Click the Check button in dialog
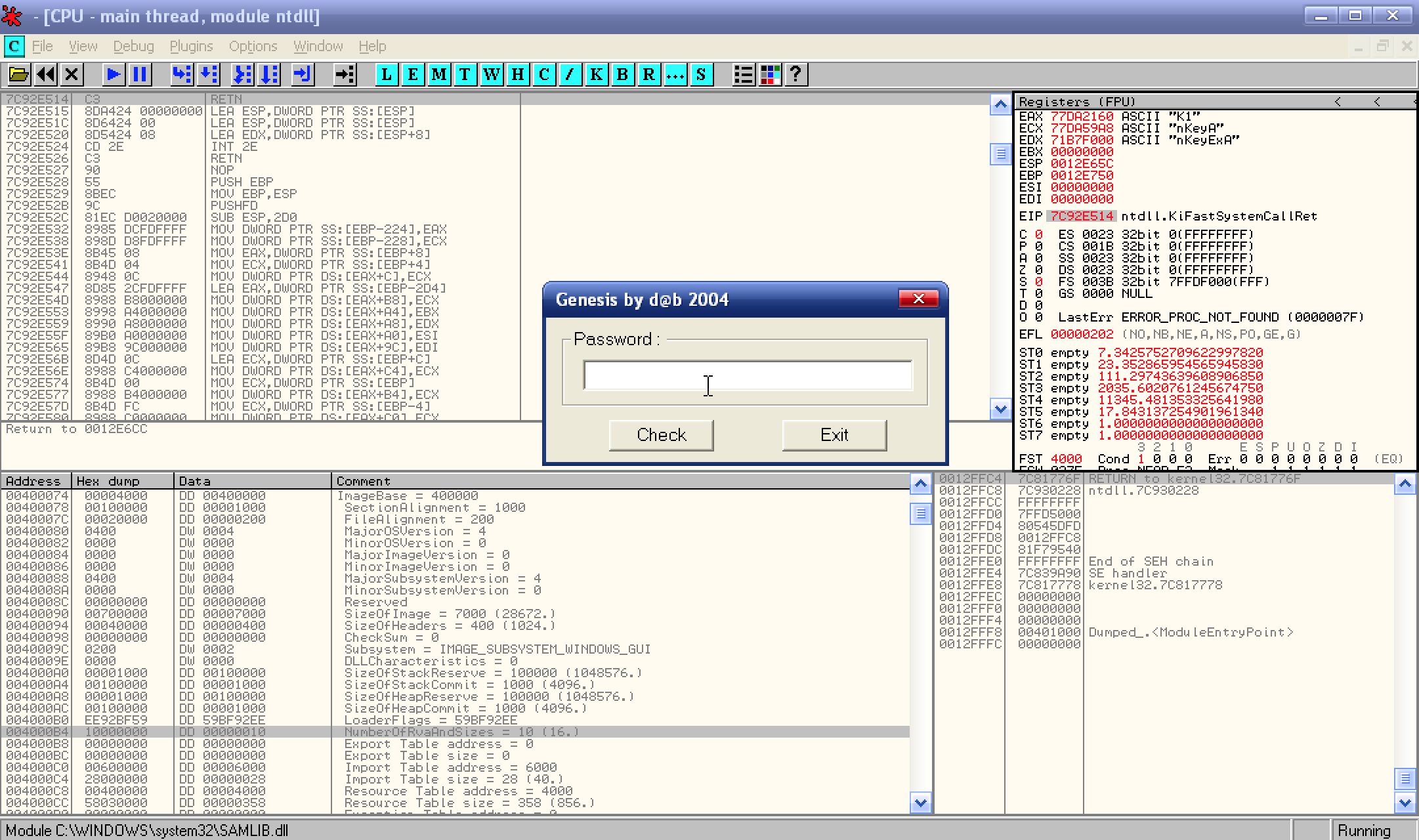 pos(661,435)
